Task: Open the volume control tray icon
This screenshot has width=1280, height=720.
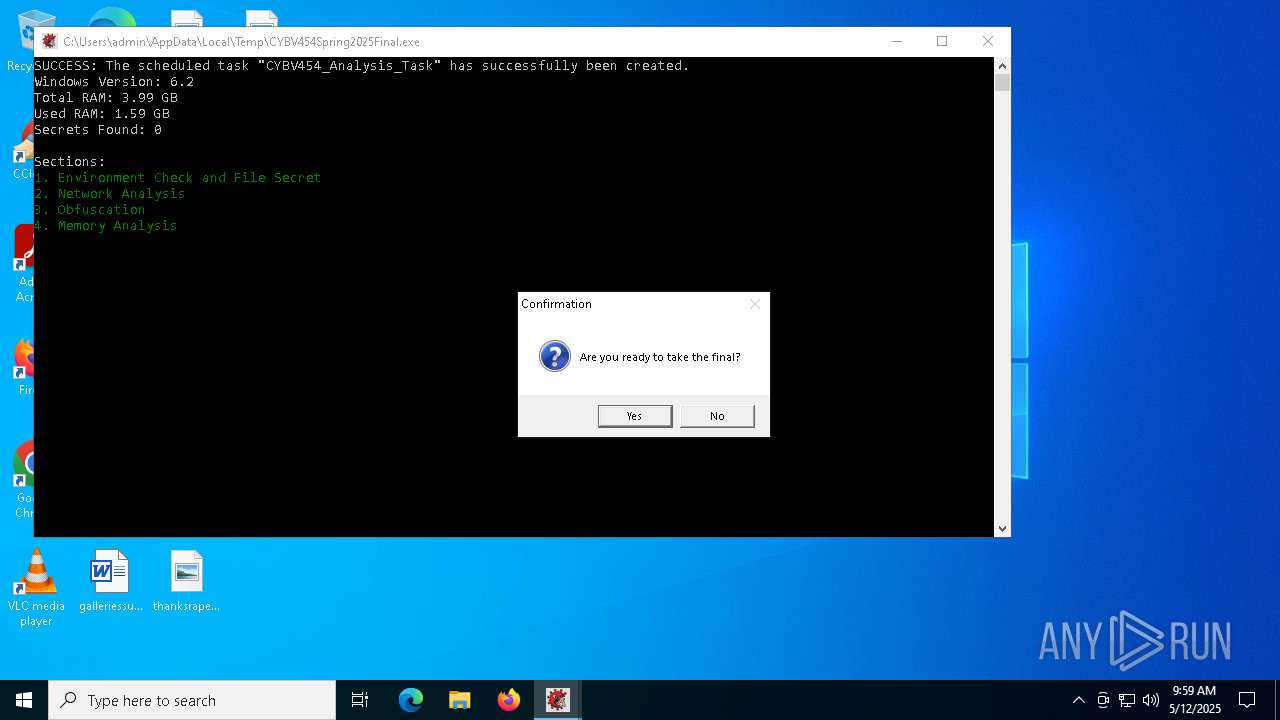Action: tap(1151, 700)
